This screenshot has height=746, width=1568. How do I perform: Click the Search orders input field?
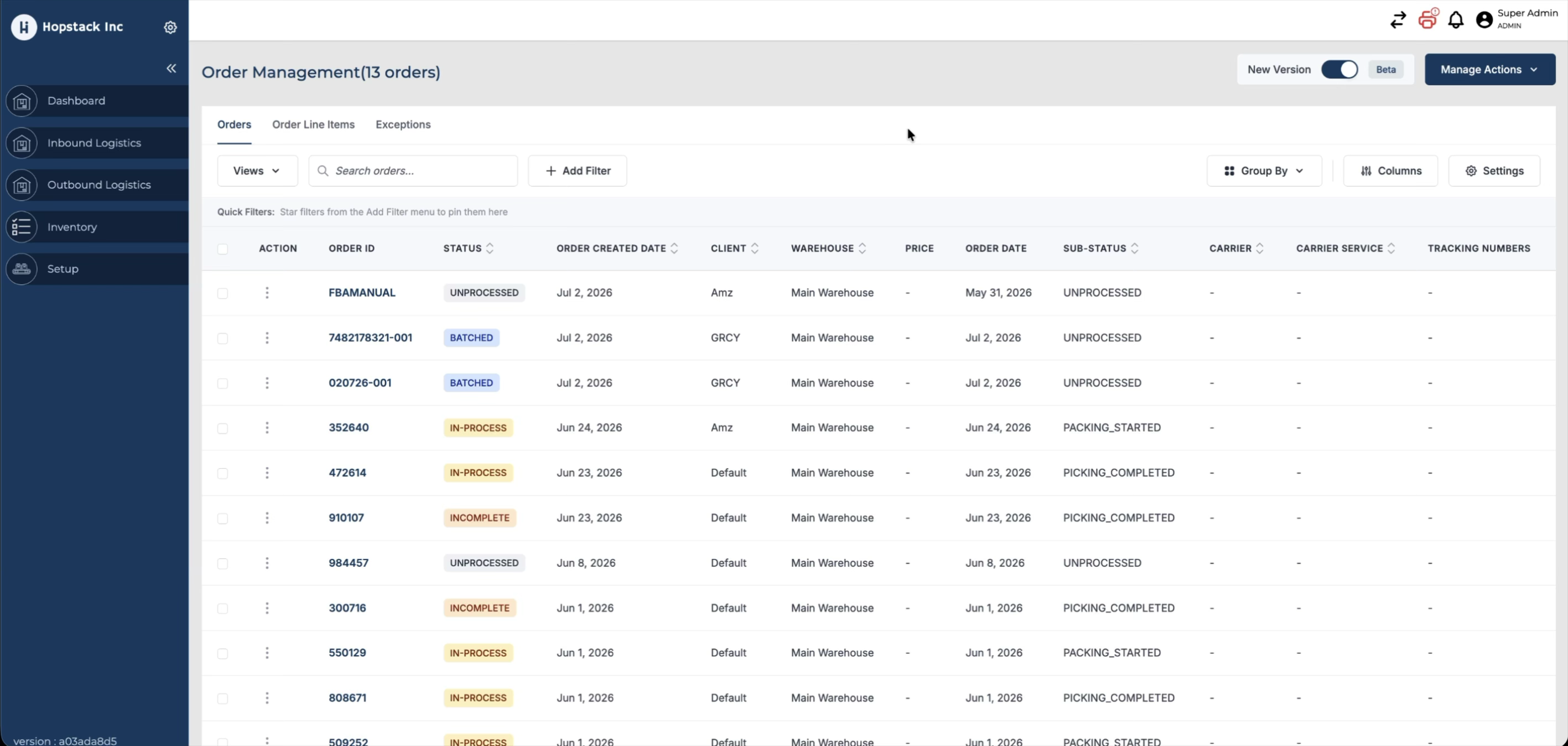pos(413,171)
